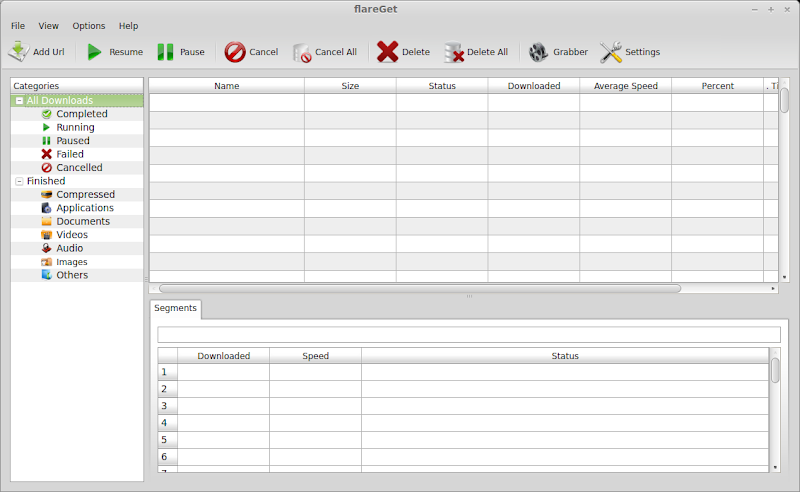800x492 pixels.
Task: Select the Completed category label
Action: [82, 114]
